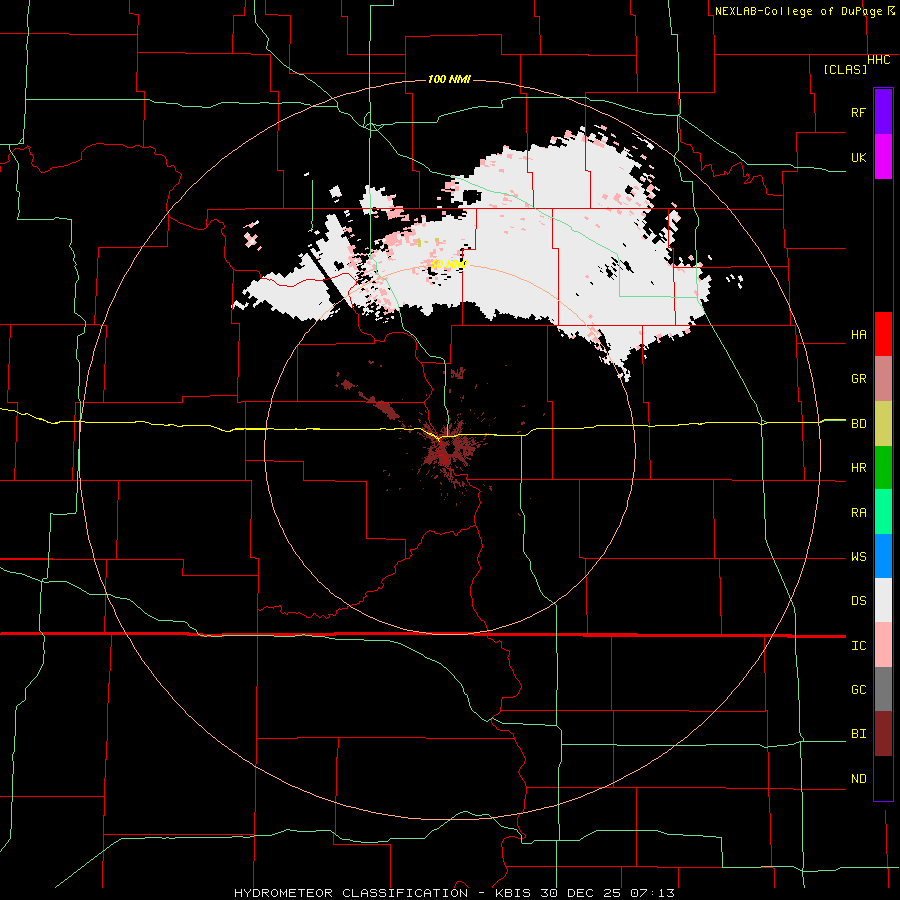Image resolution: width=900 pixels, height=900 pixels.
Task: Click the WS legend label
Action: [858, 557]
